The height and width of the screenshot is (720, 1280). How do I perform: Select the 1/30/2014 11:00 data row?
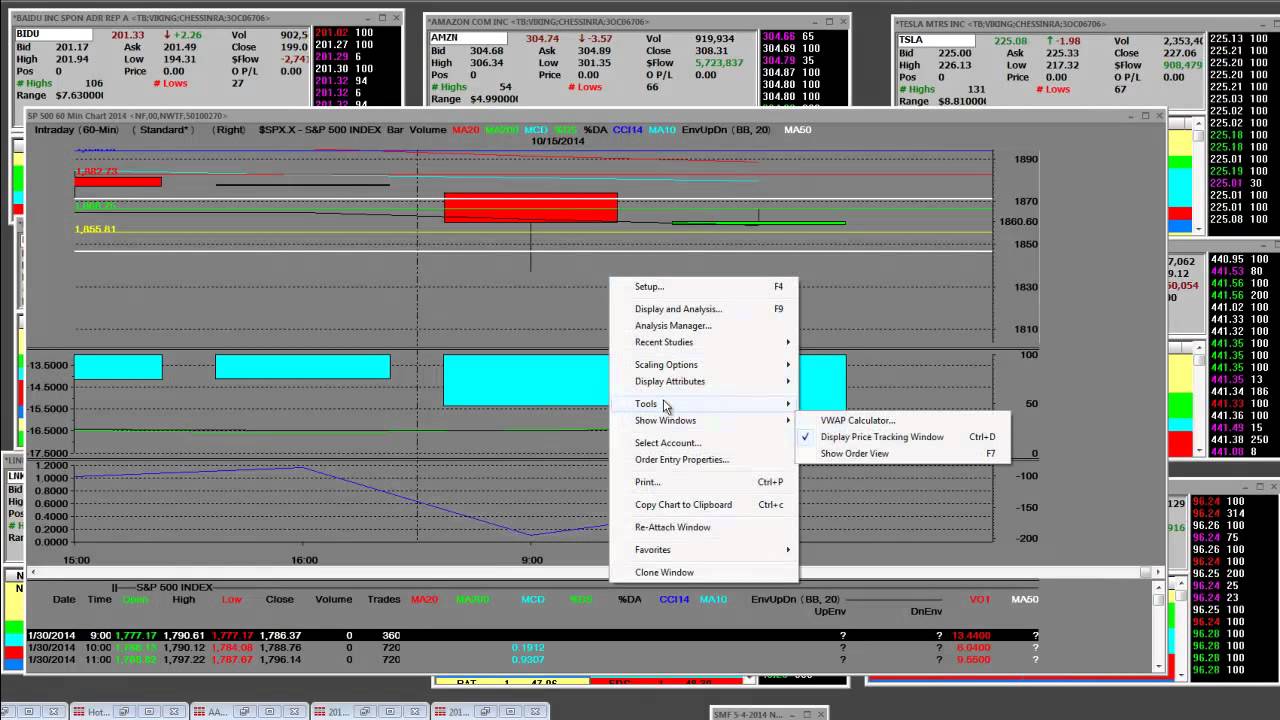[535, 659]
